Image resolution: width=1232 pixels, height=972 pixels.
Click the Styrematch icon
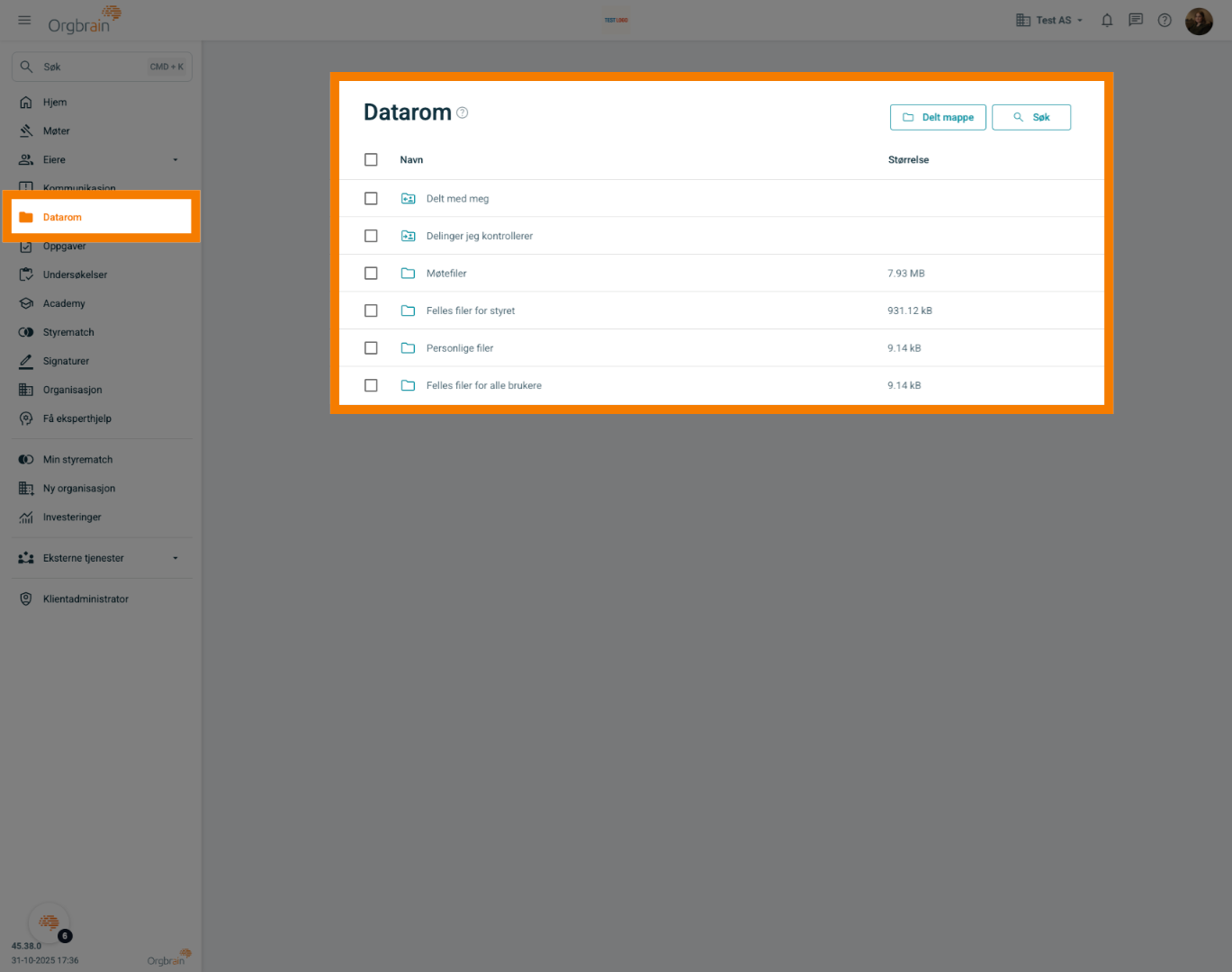point(26,332)
